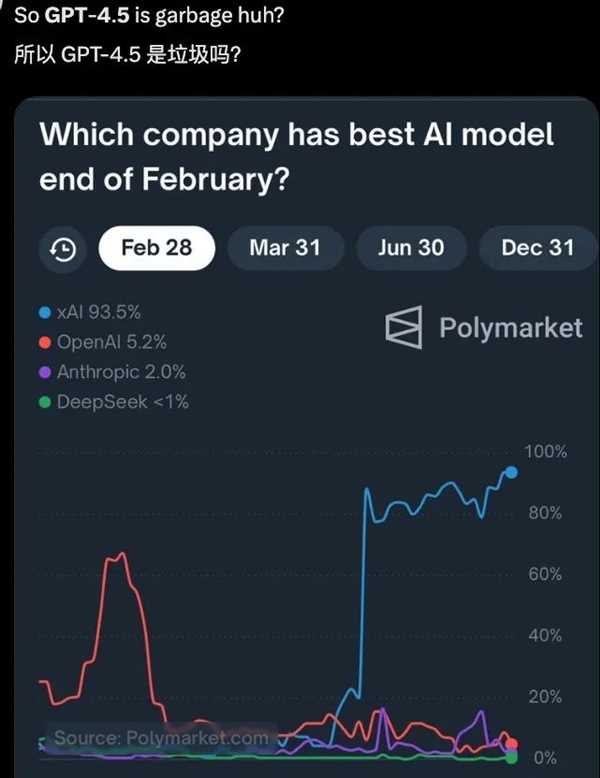
Task: Click the xAI 93.5% legend label
Action: 99,313
